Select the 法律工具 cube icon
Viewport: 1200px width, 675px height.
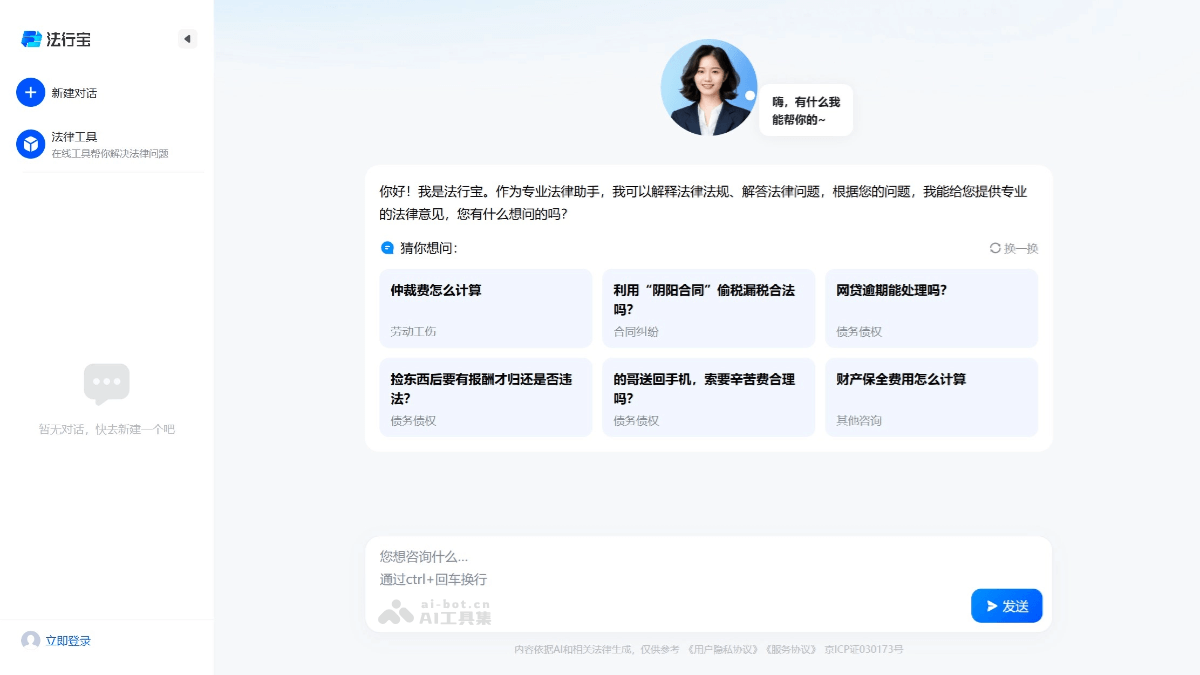[30, 142]
